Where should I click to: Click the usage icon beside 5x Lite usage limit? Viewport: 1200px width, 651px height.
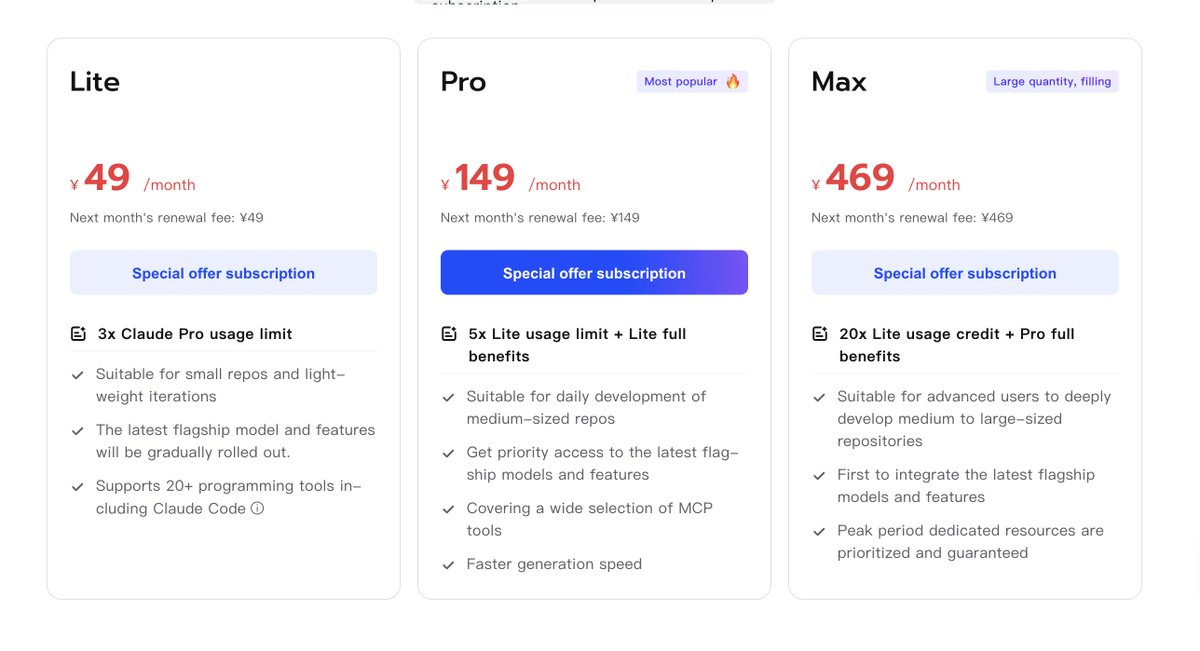[x=449, y=334]
